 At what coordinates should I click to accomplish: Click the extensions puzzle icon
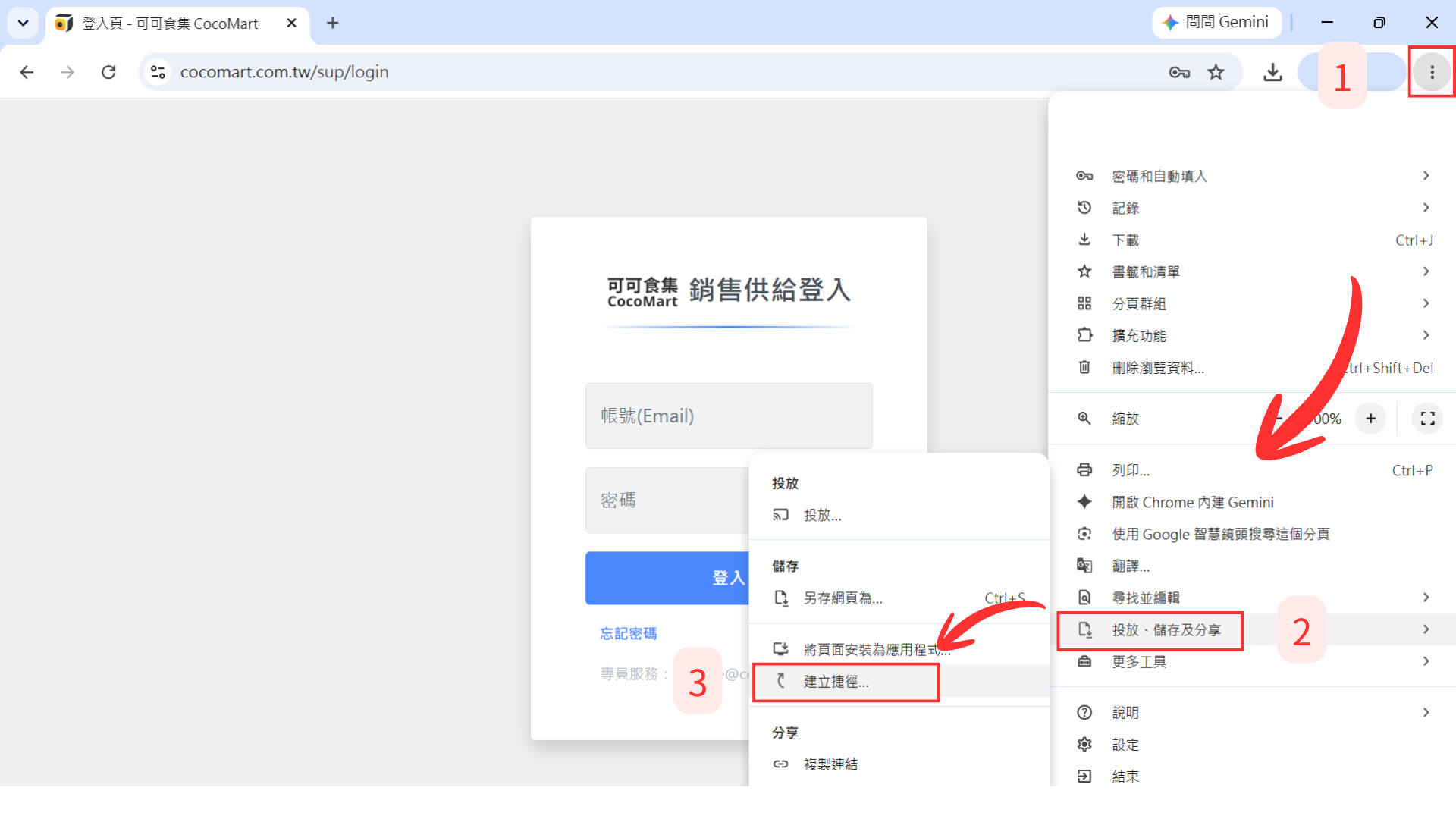pyautogui.click(x=1084, y=335)
